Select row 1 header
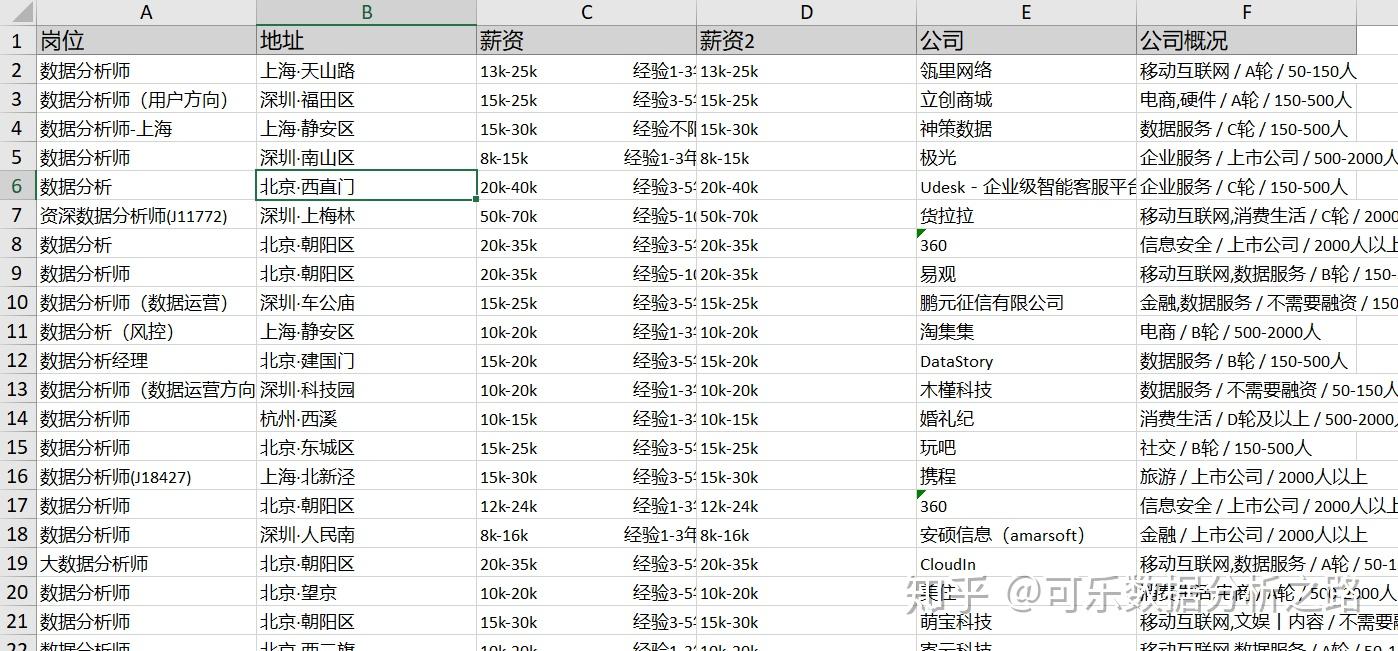 (18, 41)
